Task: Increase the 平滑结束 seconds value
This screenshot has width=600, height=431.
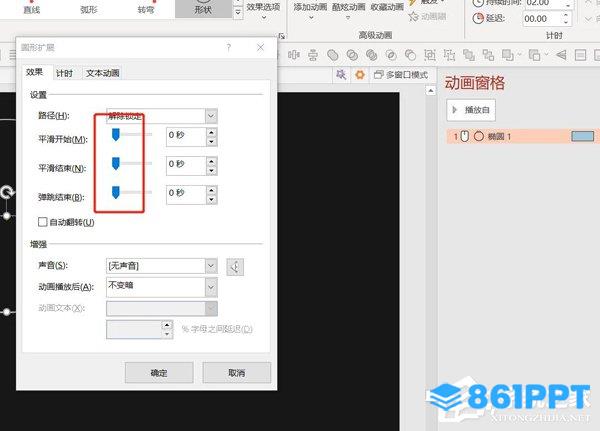Action: pos(211,162)
